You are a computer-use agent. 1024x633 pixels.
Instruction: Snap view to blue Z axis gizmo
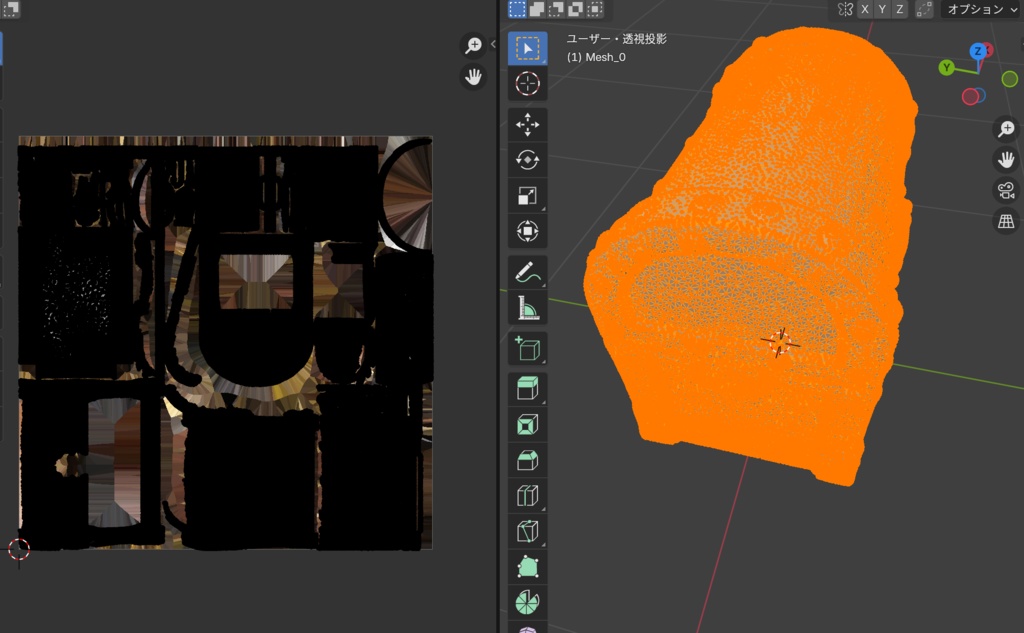pos(978,51)
